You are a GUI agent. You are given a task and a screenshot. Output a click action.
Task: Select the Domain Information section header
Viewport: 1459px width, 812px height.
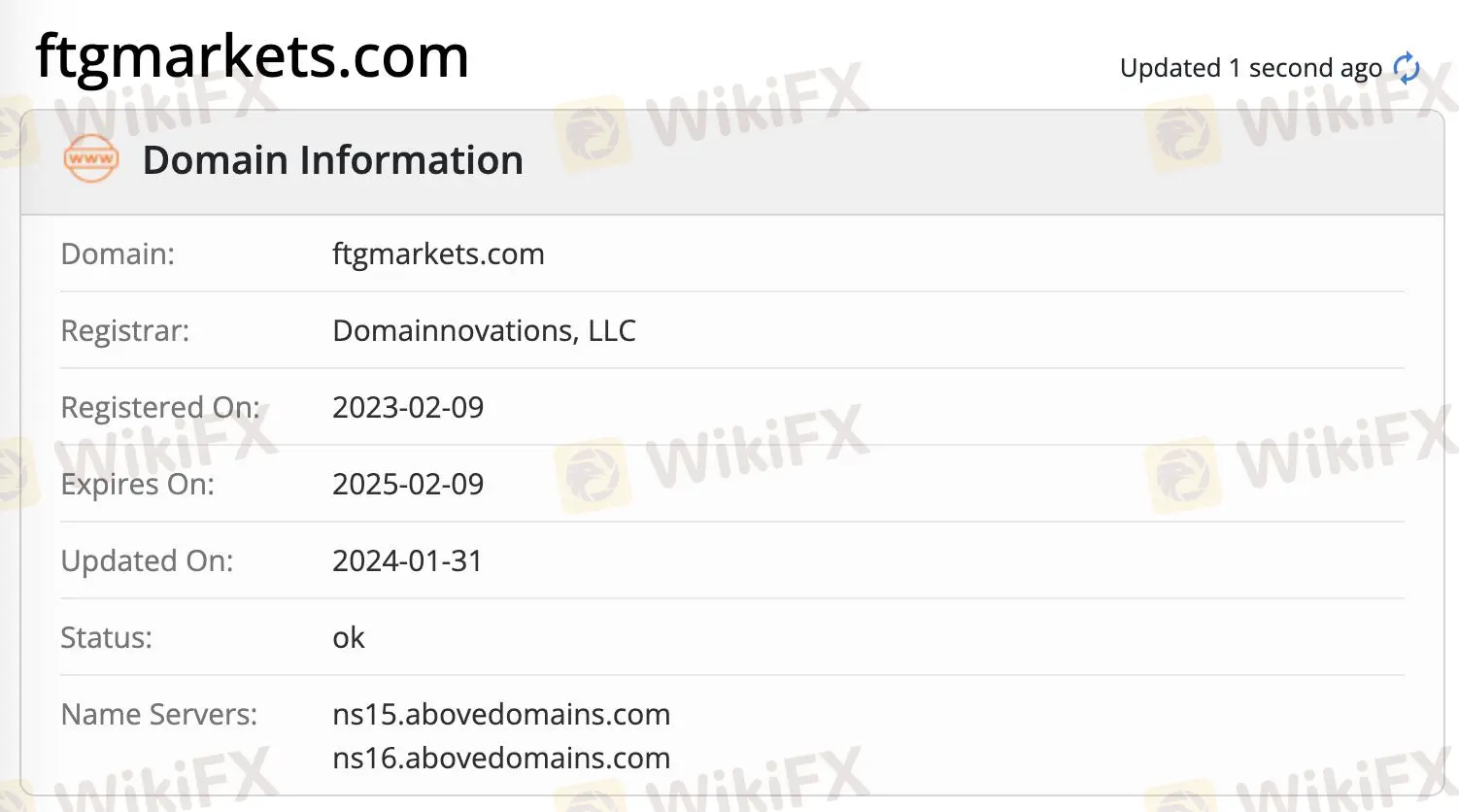[x=332, y=159]
